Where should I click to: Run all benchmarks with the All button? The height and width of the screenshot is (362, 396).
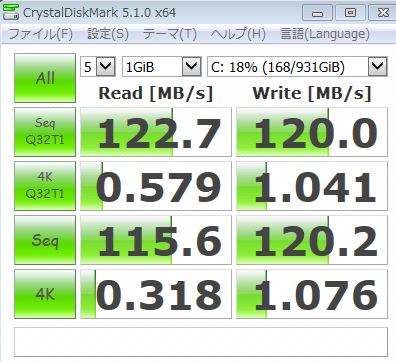coord(45,78)
